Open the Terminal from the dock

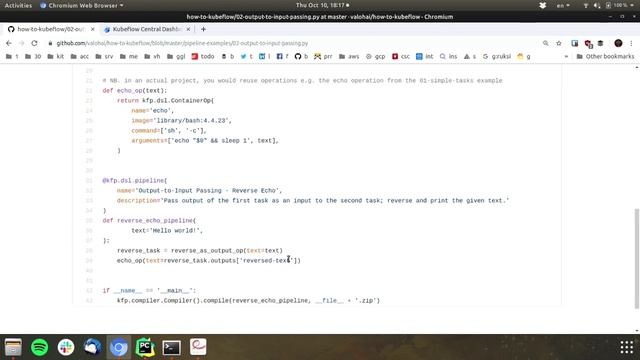click(171, 347)
